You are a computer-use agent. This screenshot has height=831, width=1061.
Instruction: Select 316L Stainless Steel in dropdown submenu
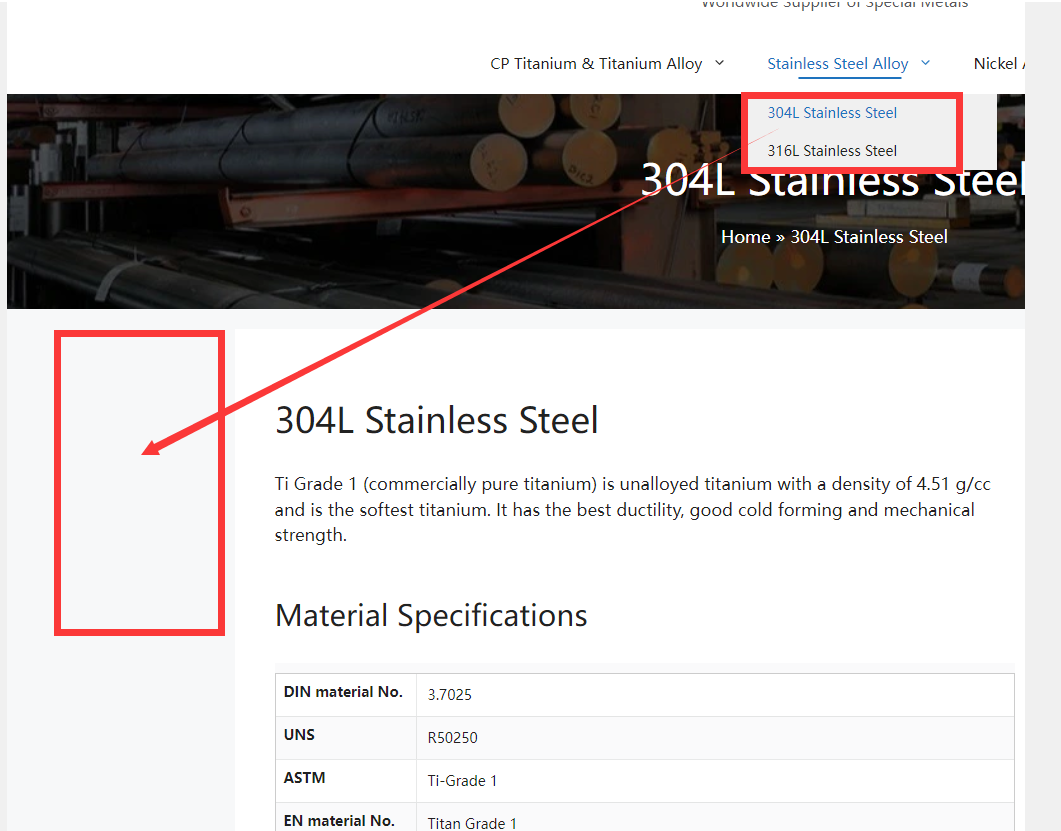point(832,151)
